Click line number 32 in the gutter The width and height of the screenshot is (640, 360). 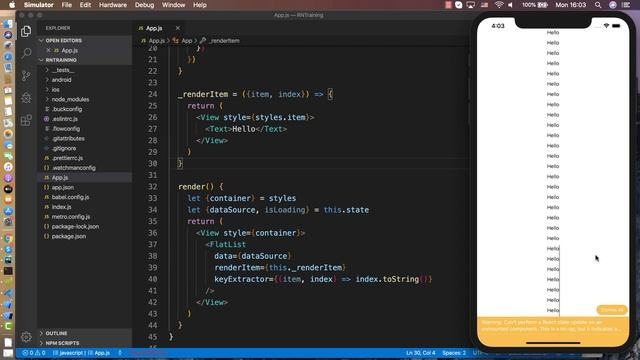(153, 187)
